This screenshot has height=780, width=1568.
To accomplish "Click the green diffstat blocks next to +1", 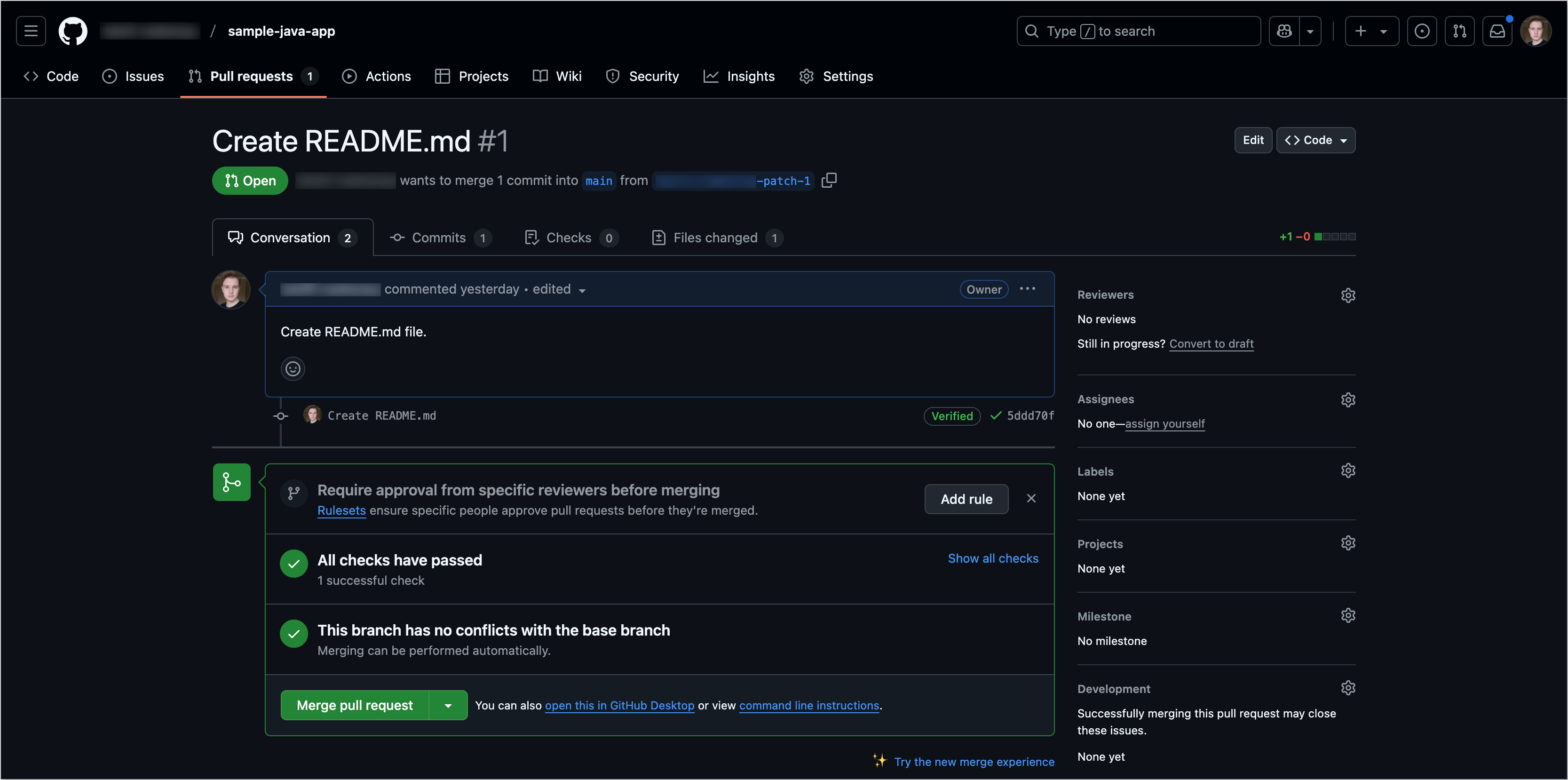I will point(1335,236).
